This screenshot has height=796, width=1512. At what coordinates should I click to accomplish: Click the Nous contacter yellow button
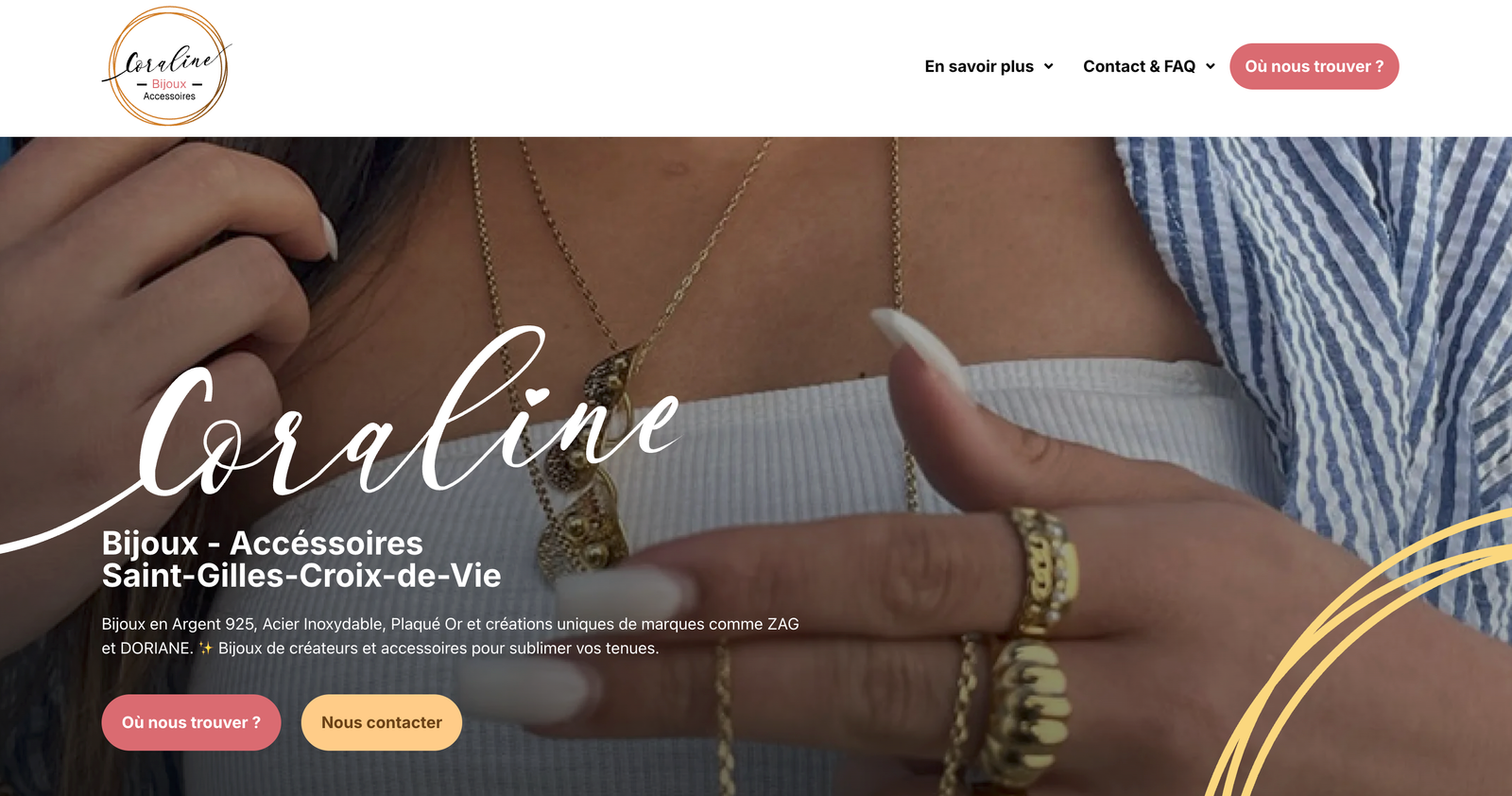pyautogui.click(x=382, y=722)
